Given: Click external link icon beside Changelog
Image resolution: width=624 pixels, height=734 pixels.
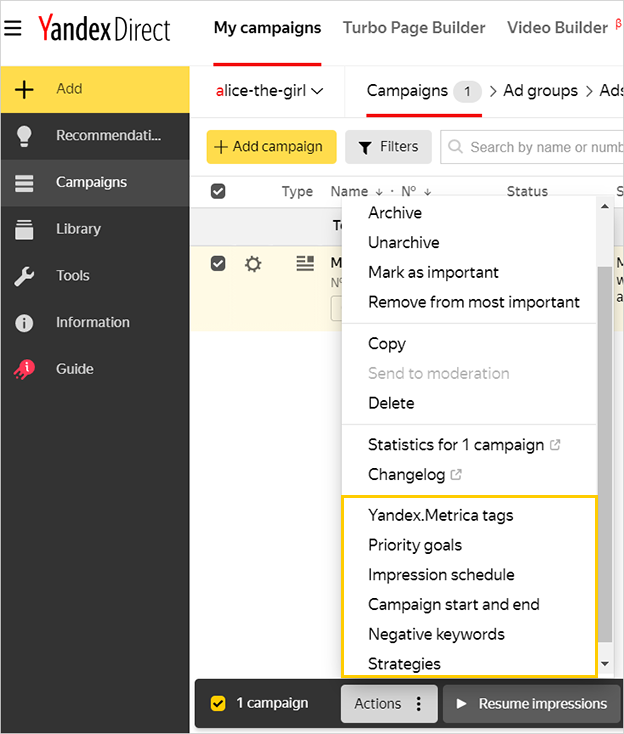Looking at the screenshot, I should coord(456,475).
